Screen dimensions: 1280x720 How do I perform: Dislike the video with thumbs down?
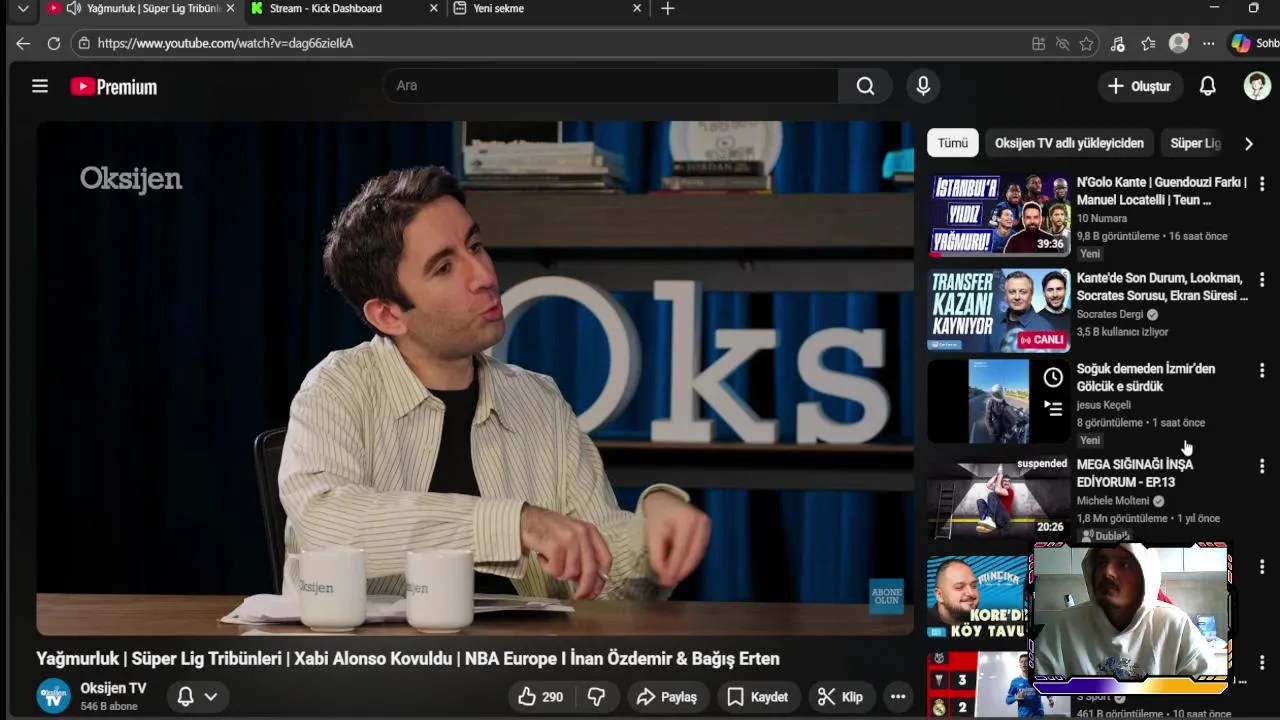(596, 697)
